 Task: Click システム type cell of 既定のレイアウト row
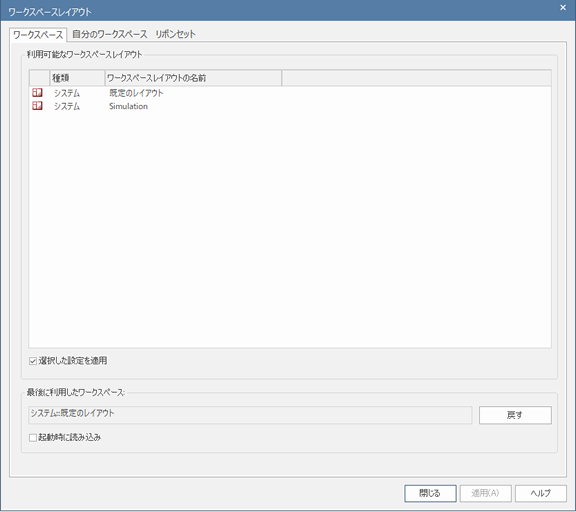tap(67, 93)
